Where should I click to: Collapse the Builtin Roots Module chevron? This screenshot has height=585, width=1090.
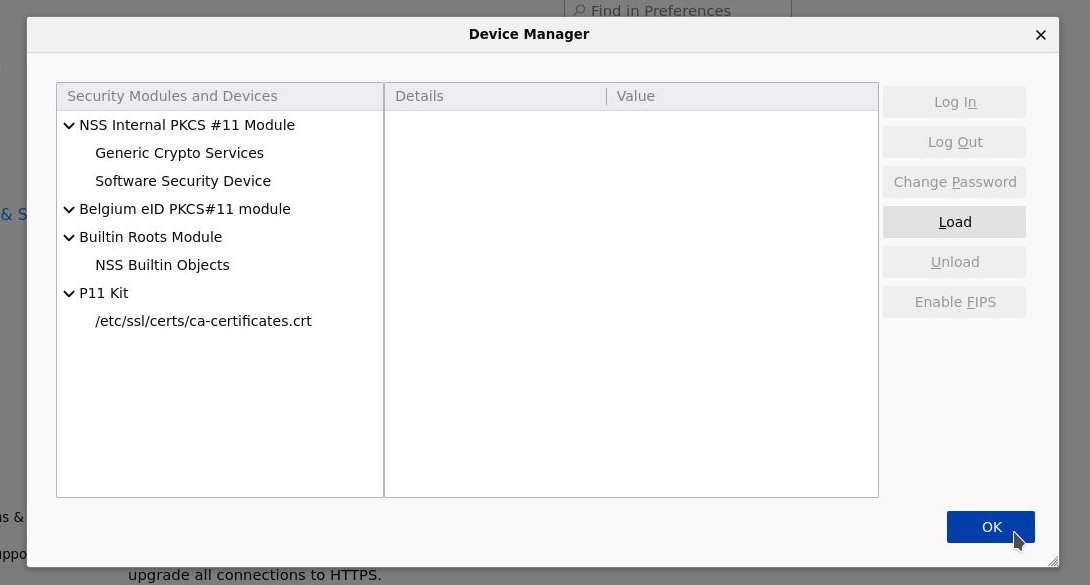(69, 238)
